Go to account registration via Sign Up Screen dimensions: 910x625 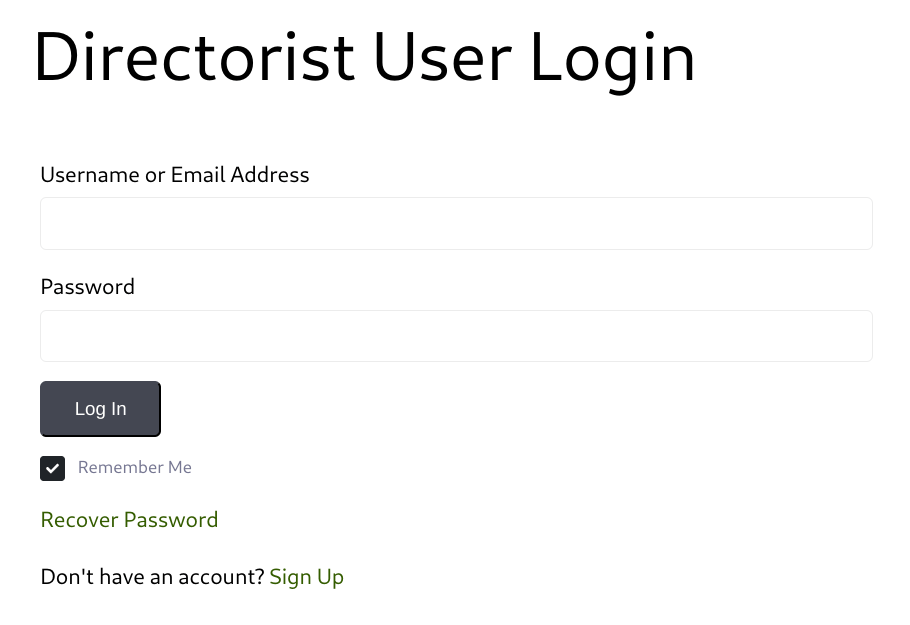tap(306, 577)
